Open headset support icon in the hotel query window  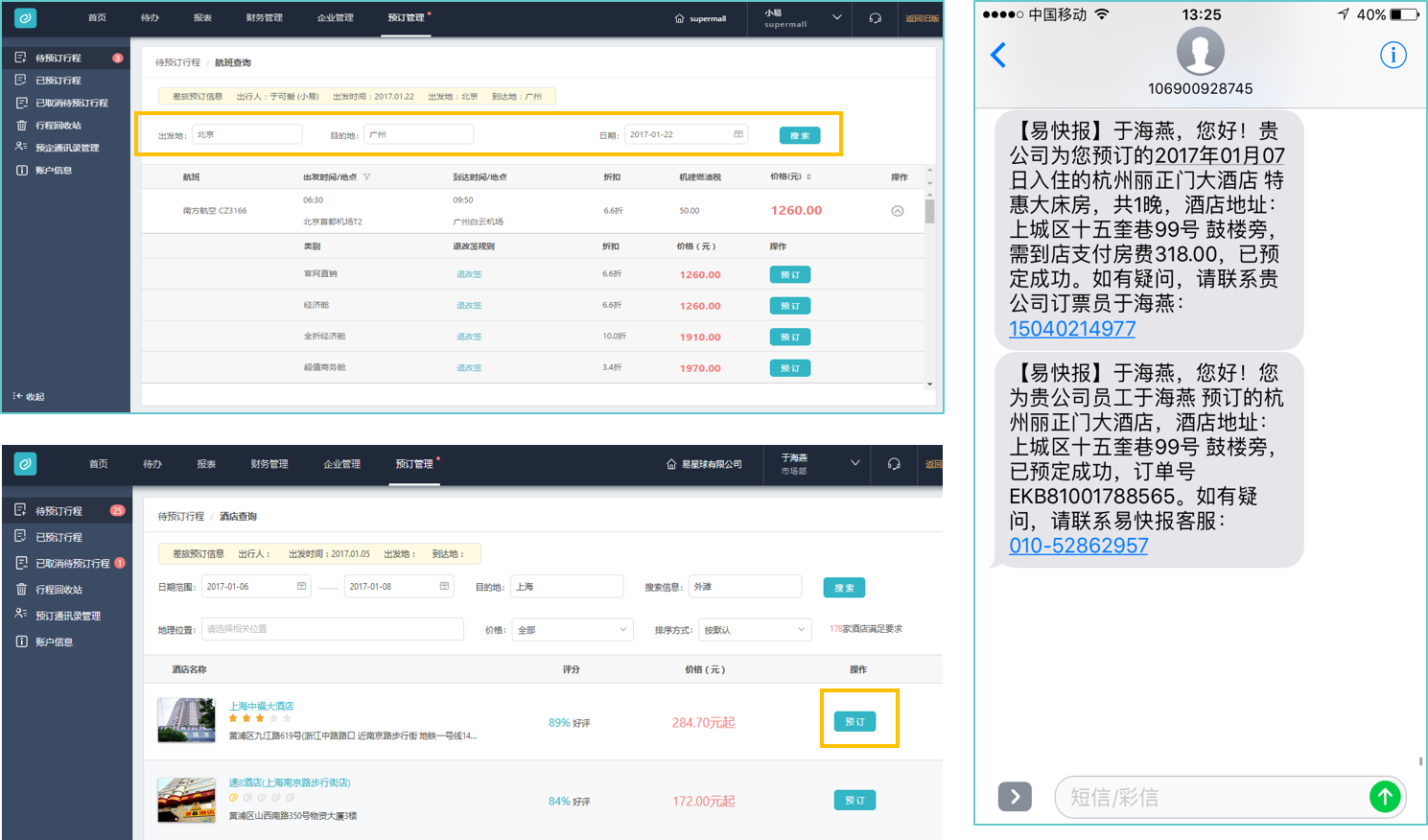click(x=894, y=464)
